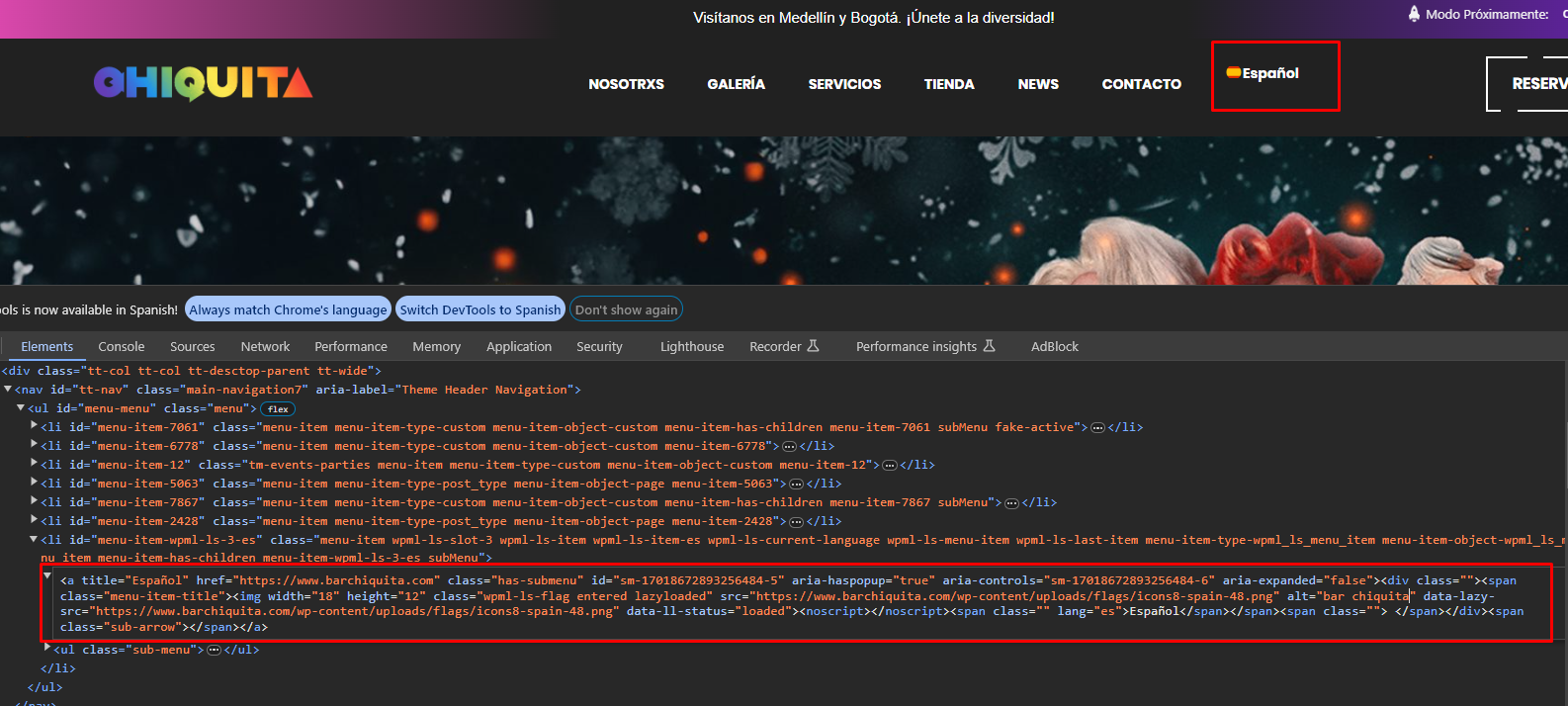Open the GALERÍA navigation link

[736, 84]
